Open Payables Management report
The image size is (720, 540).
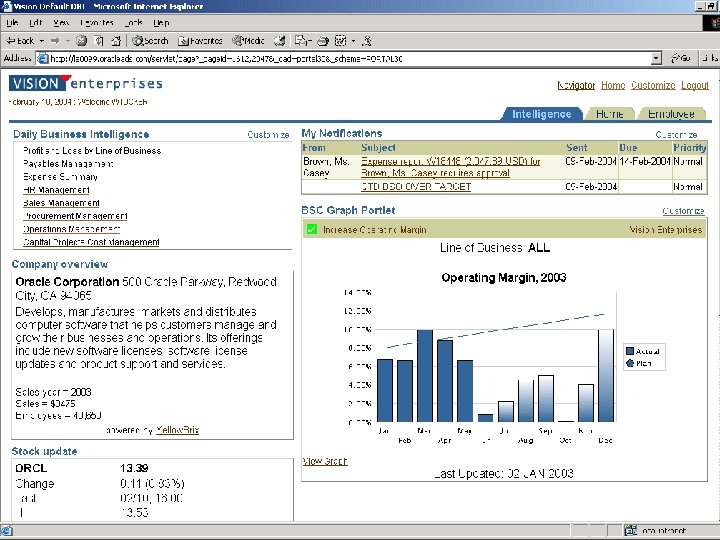68,163
